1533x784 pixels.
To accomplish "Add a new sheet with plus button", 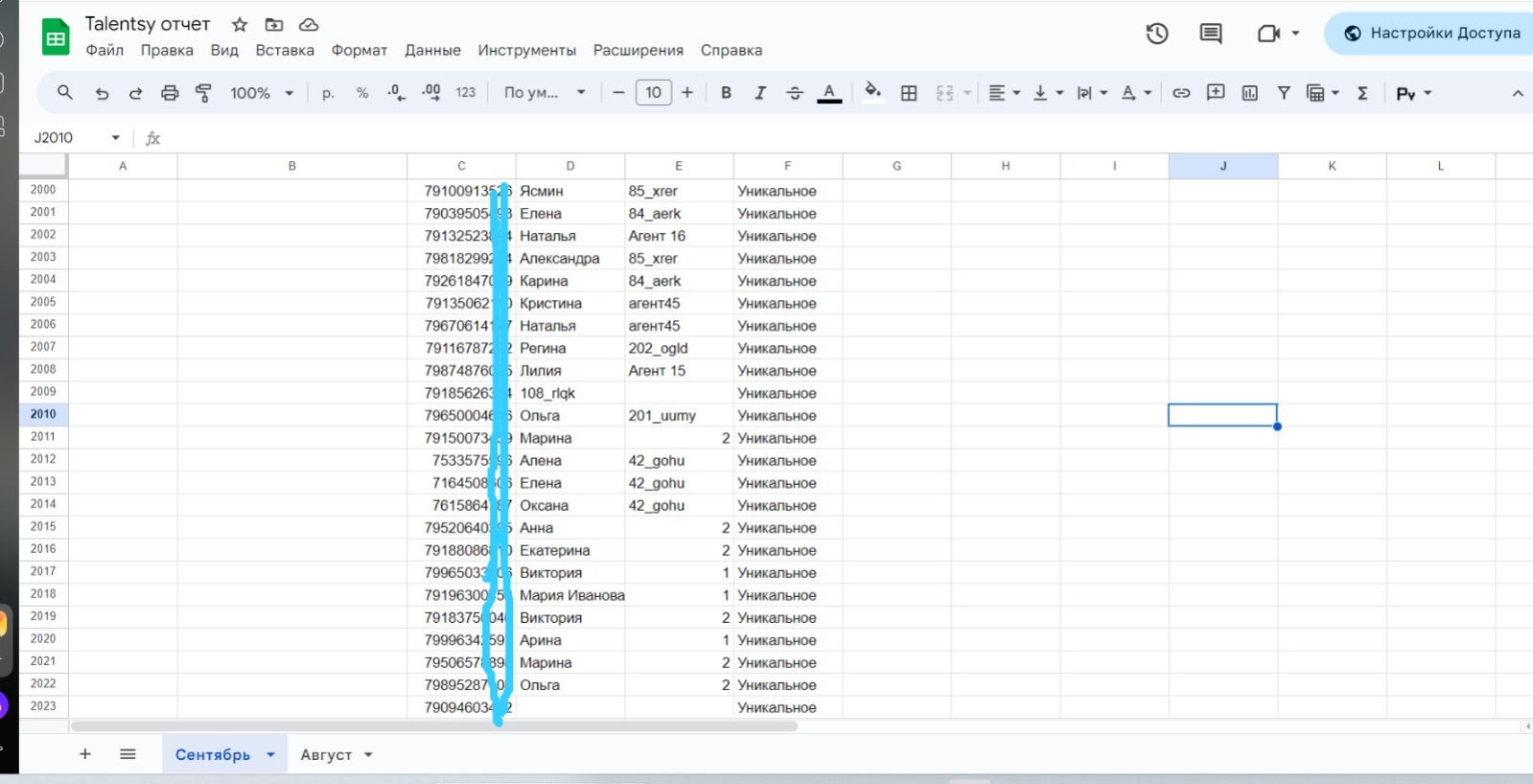I will click(85, 754).
